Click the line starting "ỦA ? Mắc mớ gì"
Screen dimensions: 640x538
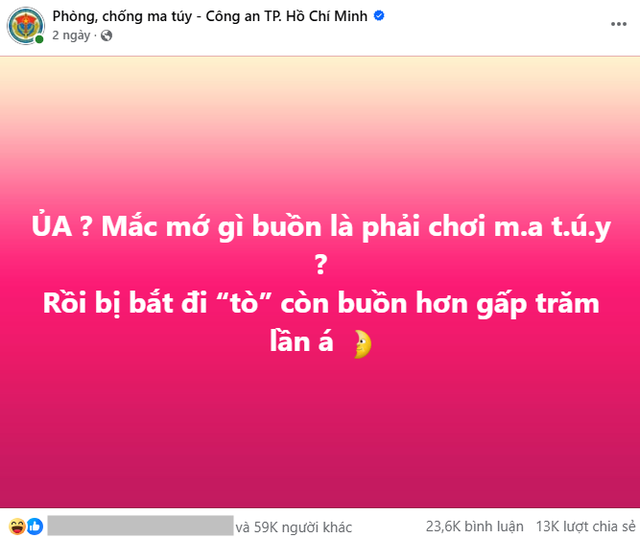[x=321, y=227]
